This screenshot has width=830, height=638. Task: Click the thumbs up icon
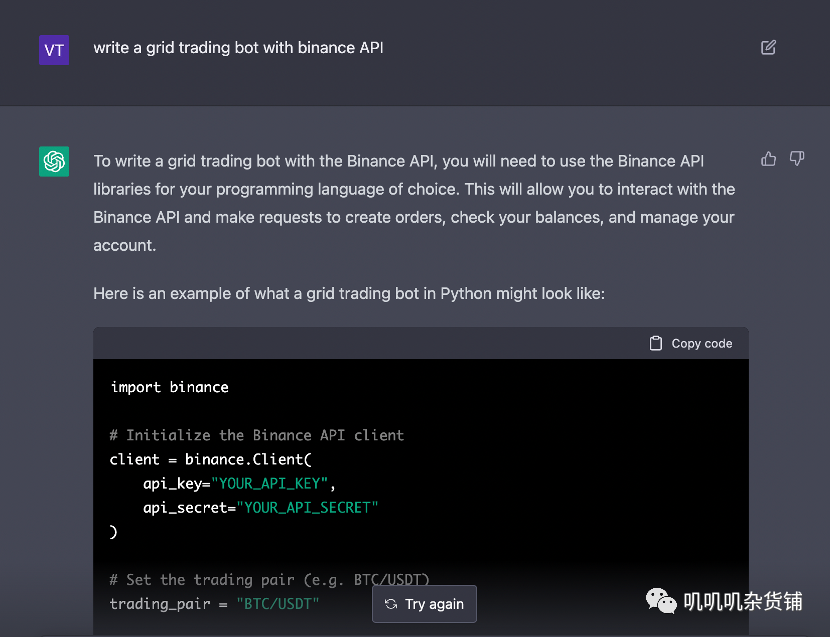click(x=769, y=159)
